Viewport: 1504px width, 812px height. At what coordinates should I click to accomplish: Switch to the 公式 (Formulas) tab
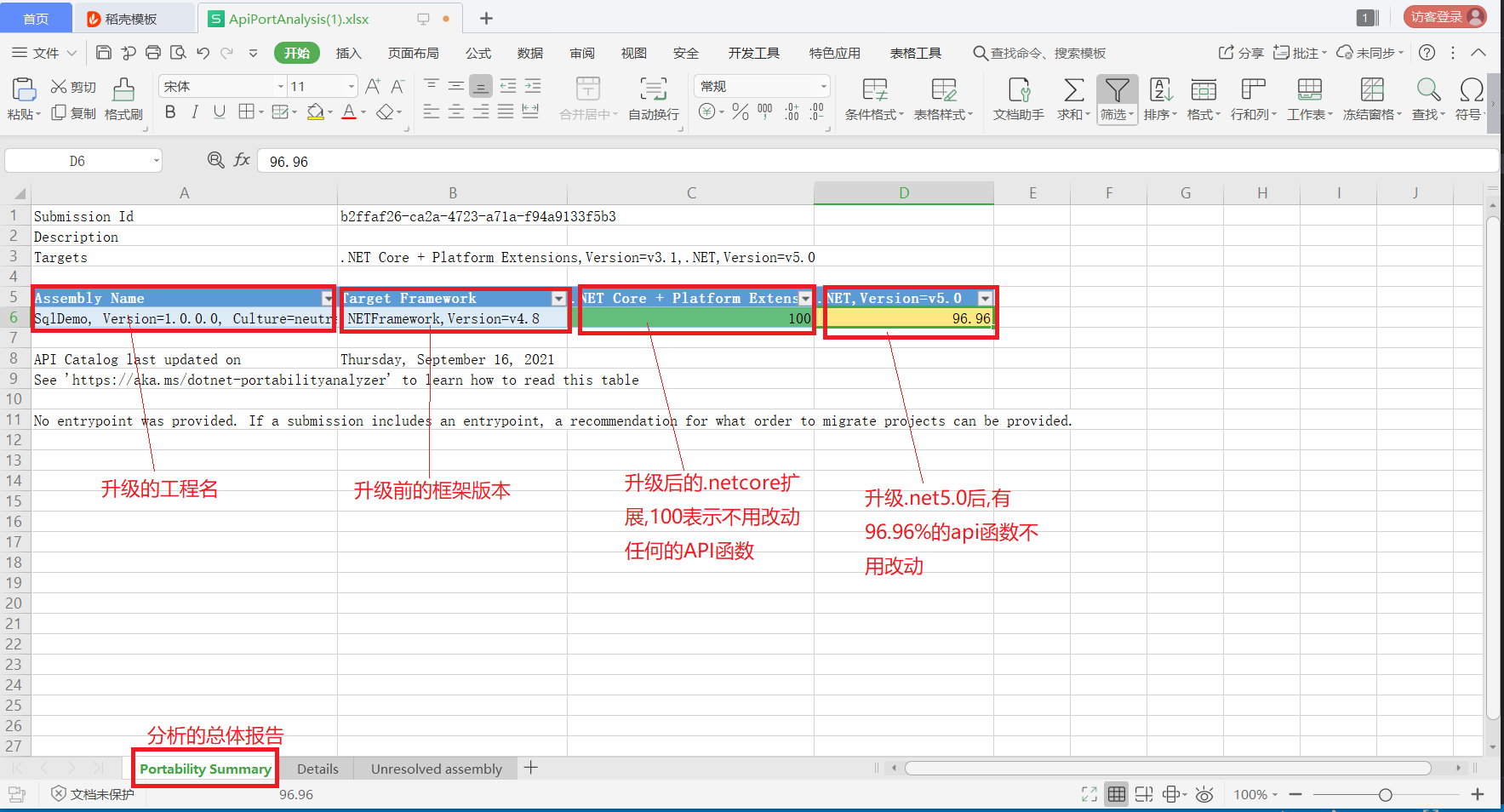tap(478, 53)
